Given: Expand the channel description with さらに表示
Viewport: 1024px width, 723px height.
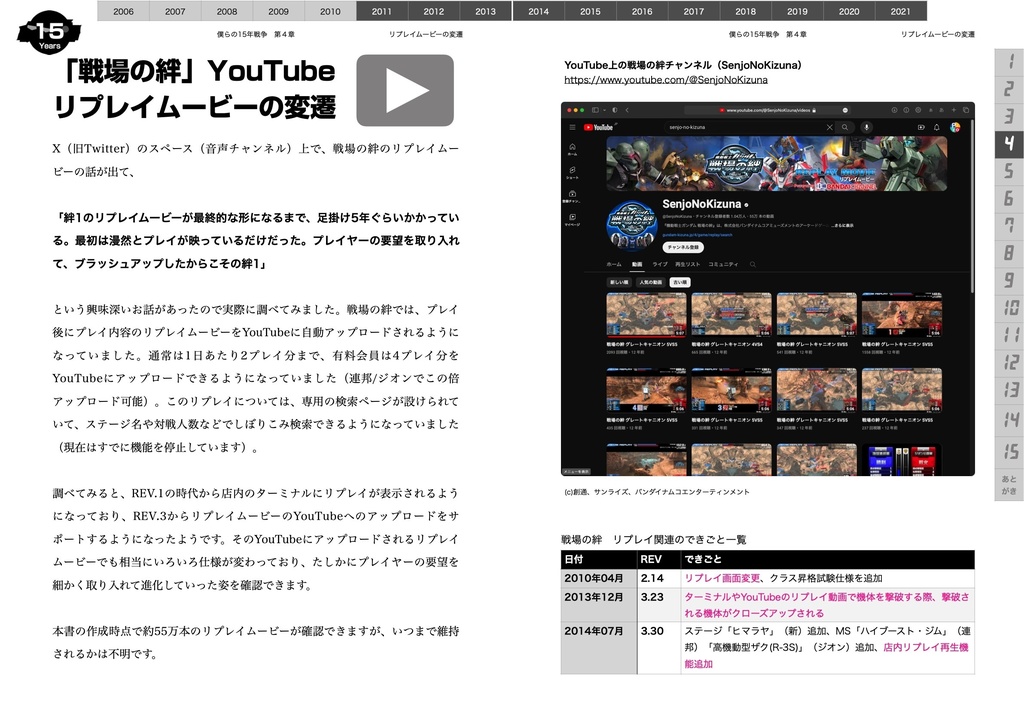Looking at the screenshot, I should [842, 226].
